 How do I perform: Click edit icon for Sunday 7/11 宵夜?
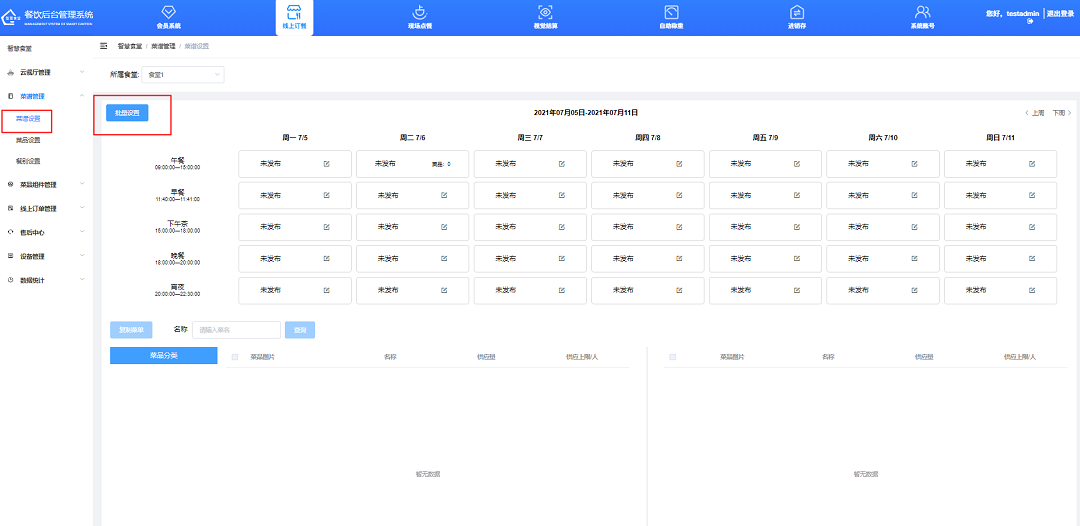coord(1032,290)
